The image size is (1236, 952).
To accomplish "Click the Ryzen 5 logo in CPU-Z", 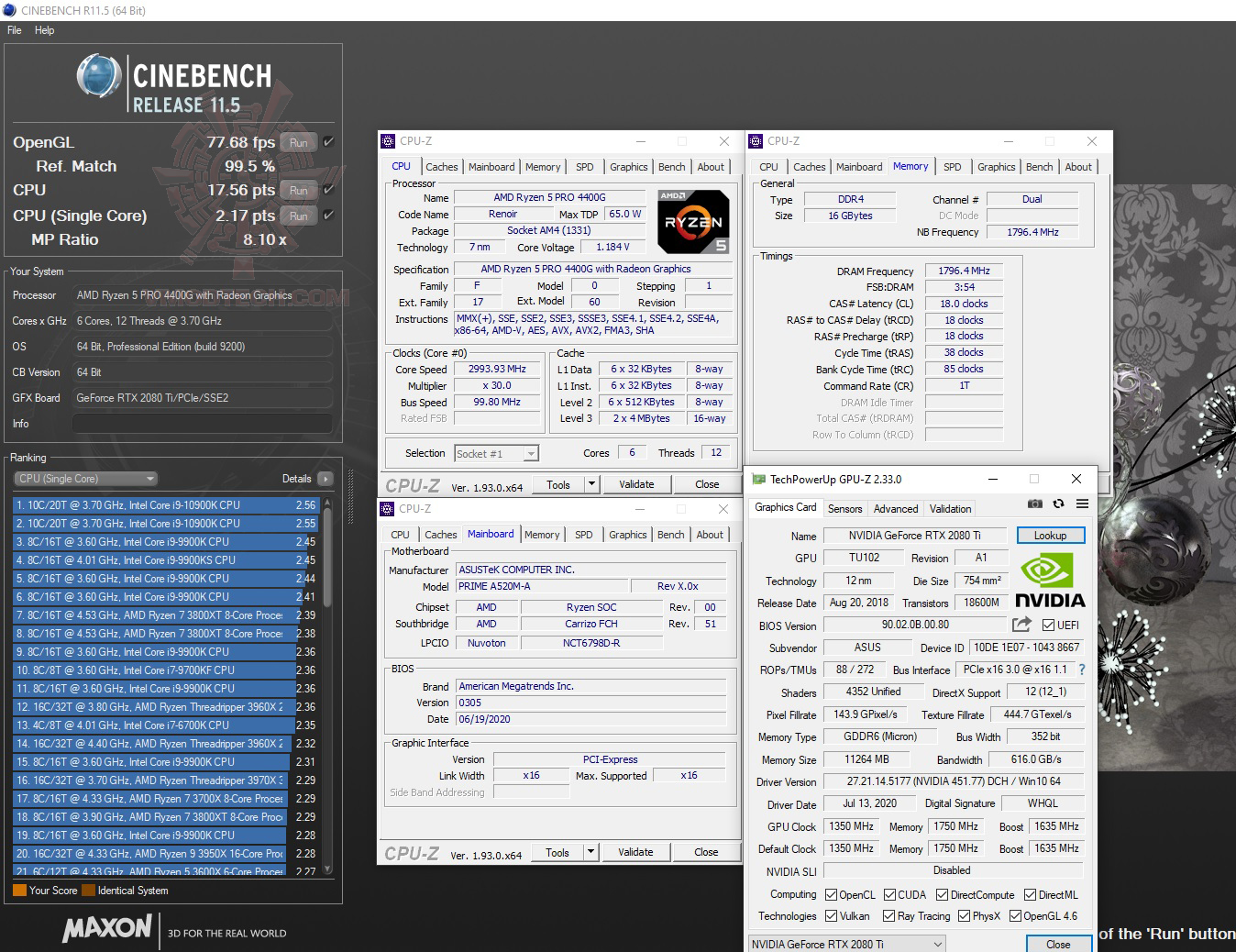I will click(693, 221).
